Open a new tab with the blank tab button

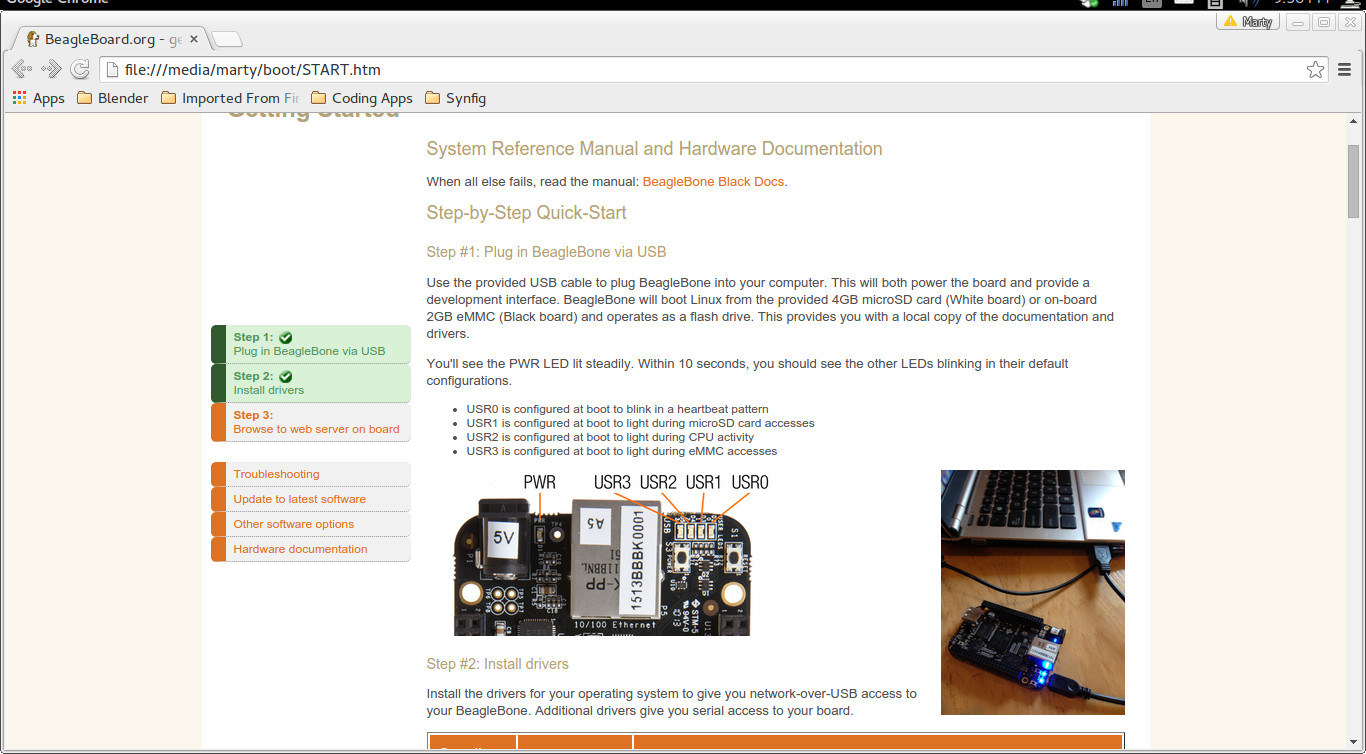pyautogui.click(x=227, y=40)
